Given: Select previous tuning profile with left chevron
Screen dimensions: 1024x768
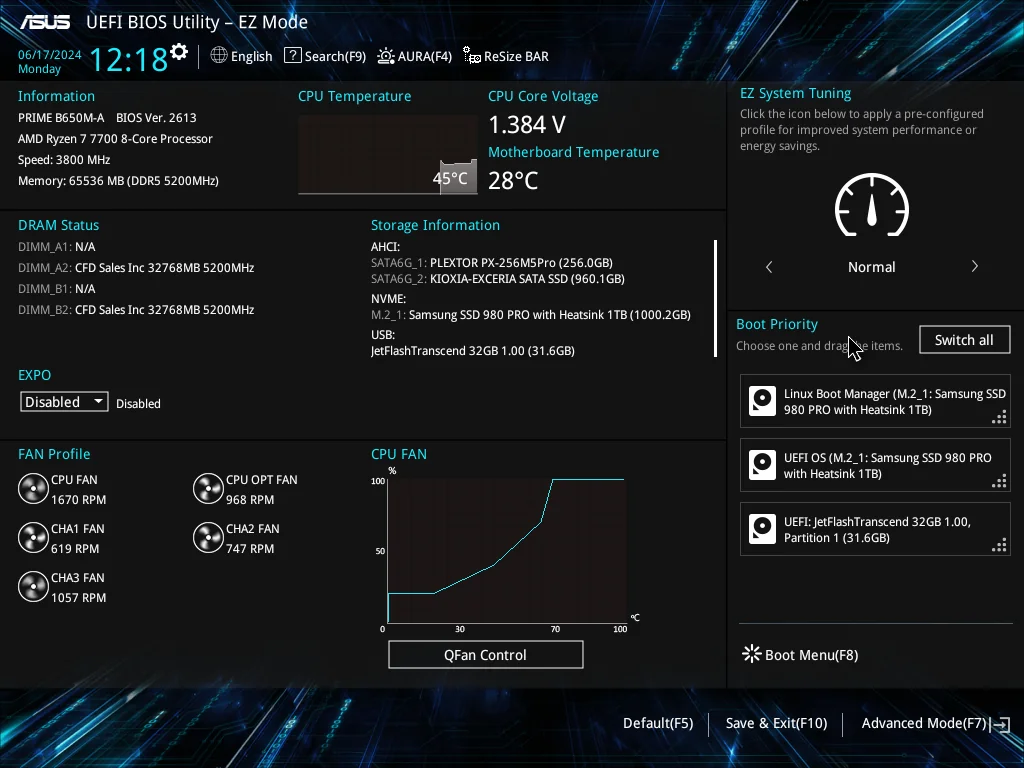Looking at the screenshot, I should coord(769,266).
